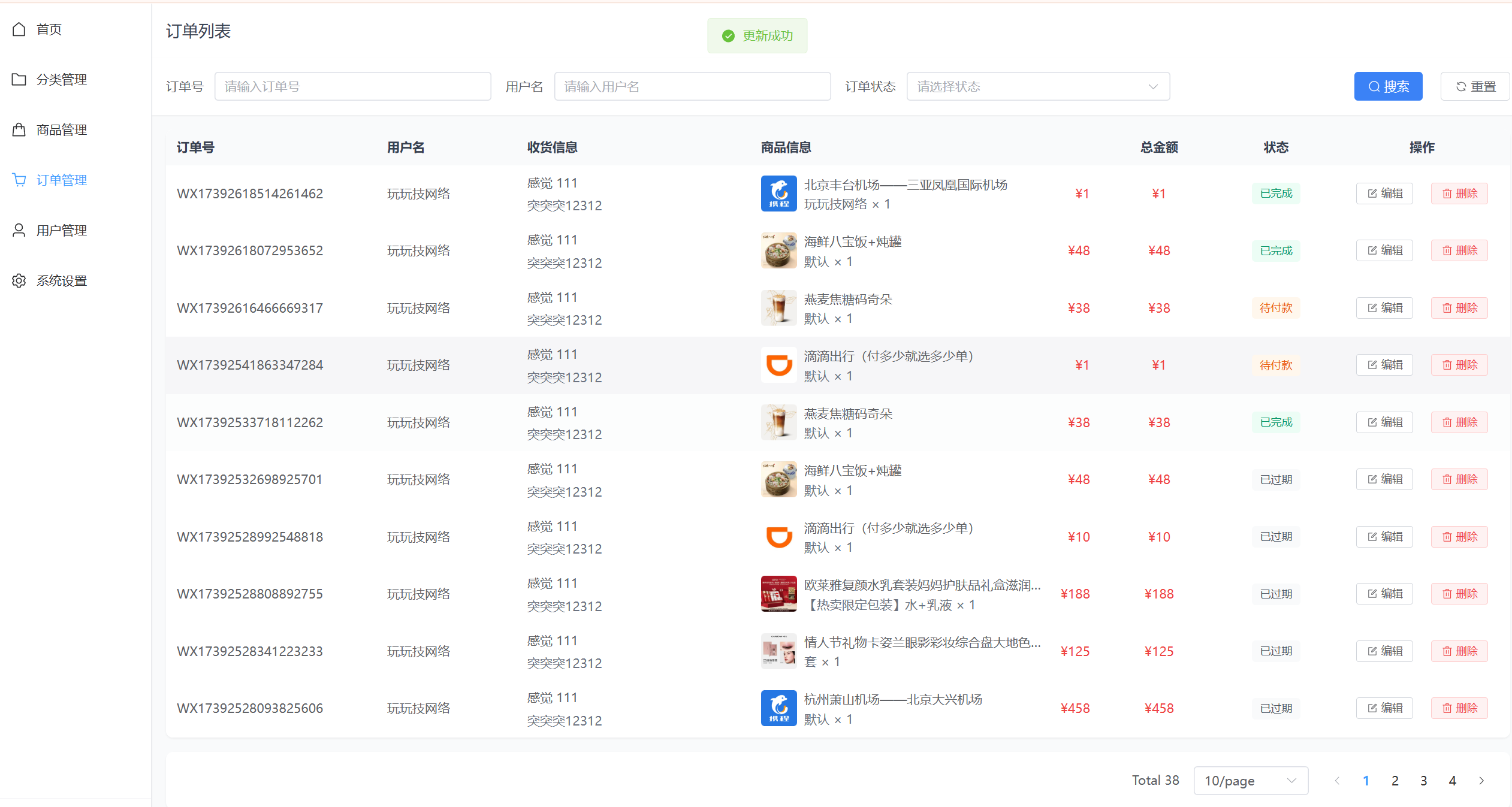
Task: Go to pagination page 3
Action: [x=1424, y=781]
